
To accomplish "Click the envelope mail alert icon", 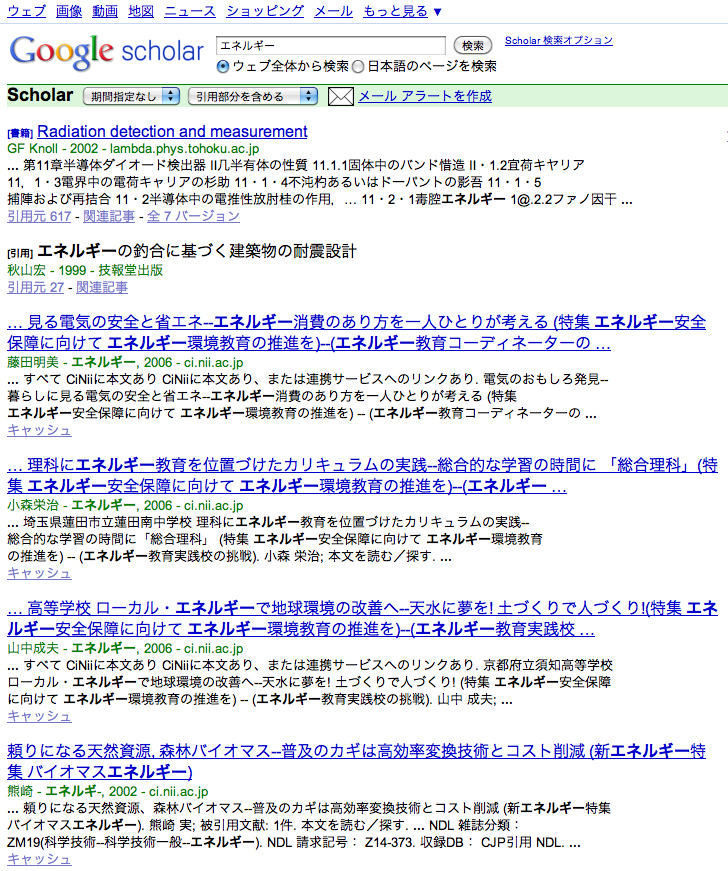I will tap(340, 97).
